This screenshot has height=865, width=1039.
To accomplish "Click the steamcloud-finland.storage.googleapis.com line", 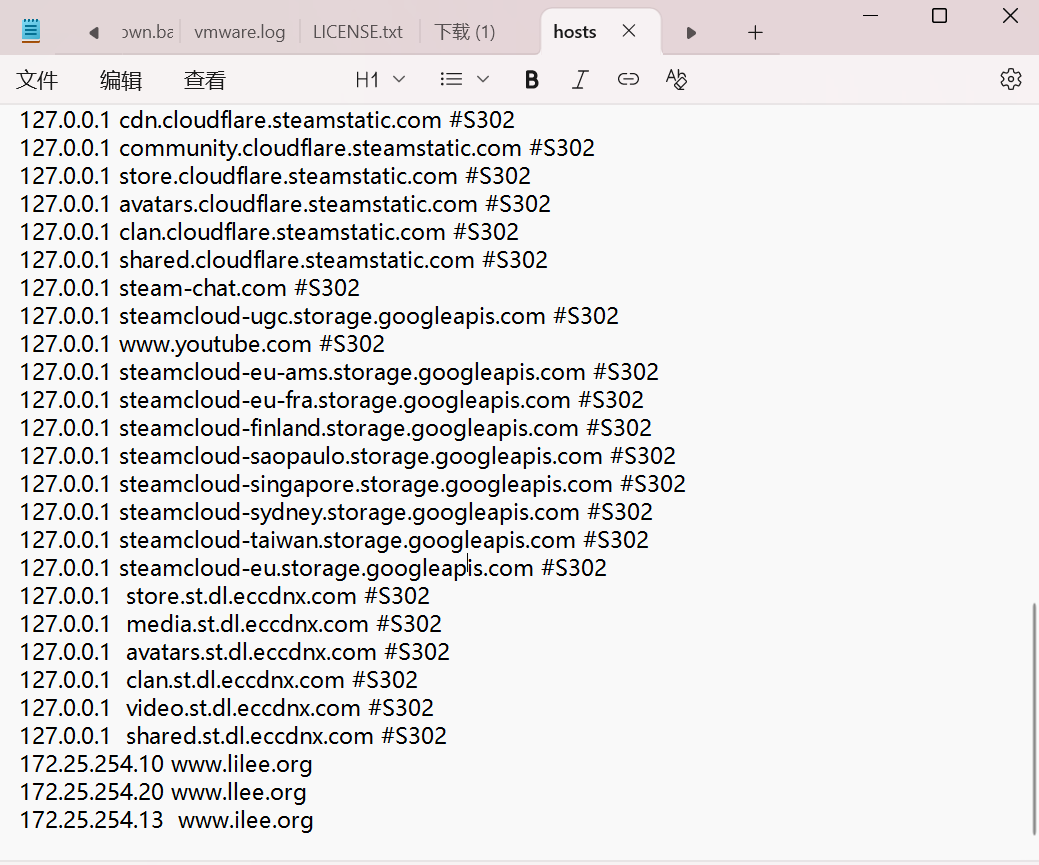I will 335,428.
